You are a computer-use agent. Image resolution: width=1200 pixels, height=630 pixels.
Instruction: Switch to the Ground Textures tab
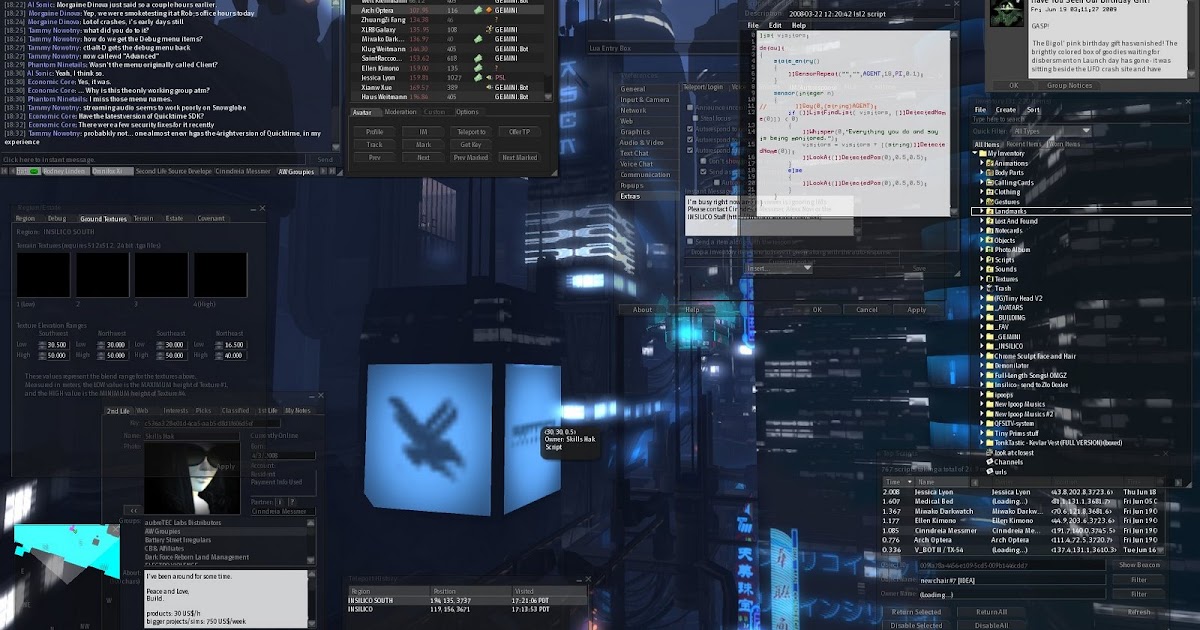[x=103, y=219]
